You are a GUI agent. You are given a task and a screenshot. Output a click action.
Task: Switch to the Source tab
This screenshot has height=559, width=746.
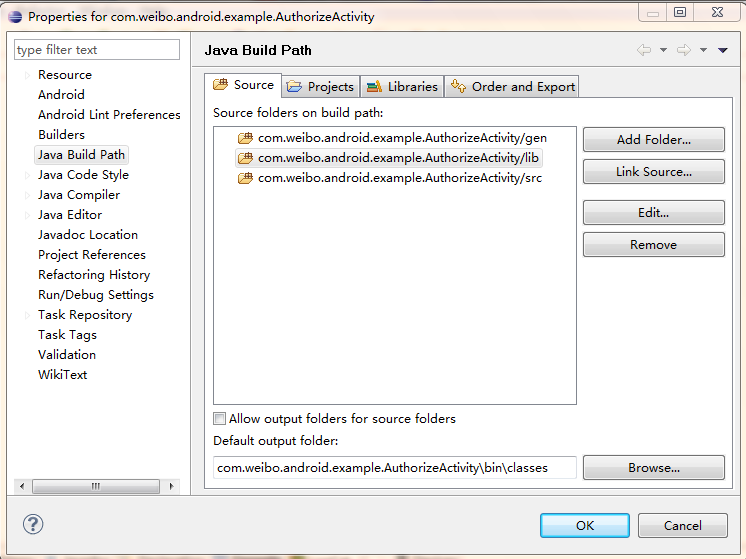pyautogui.click(x=243, y=85)
